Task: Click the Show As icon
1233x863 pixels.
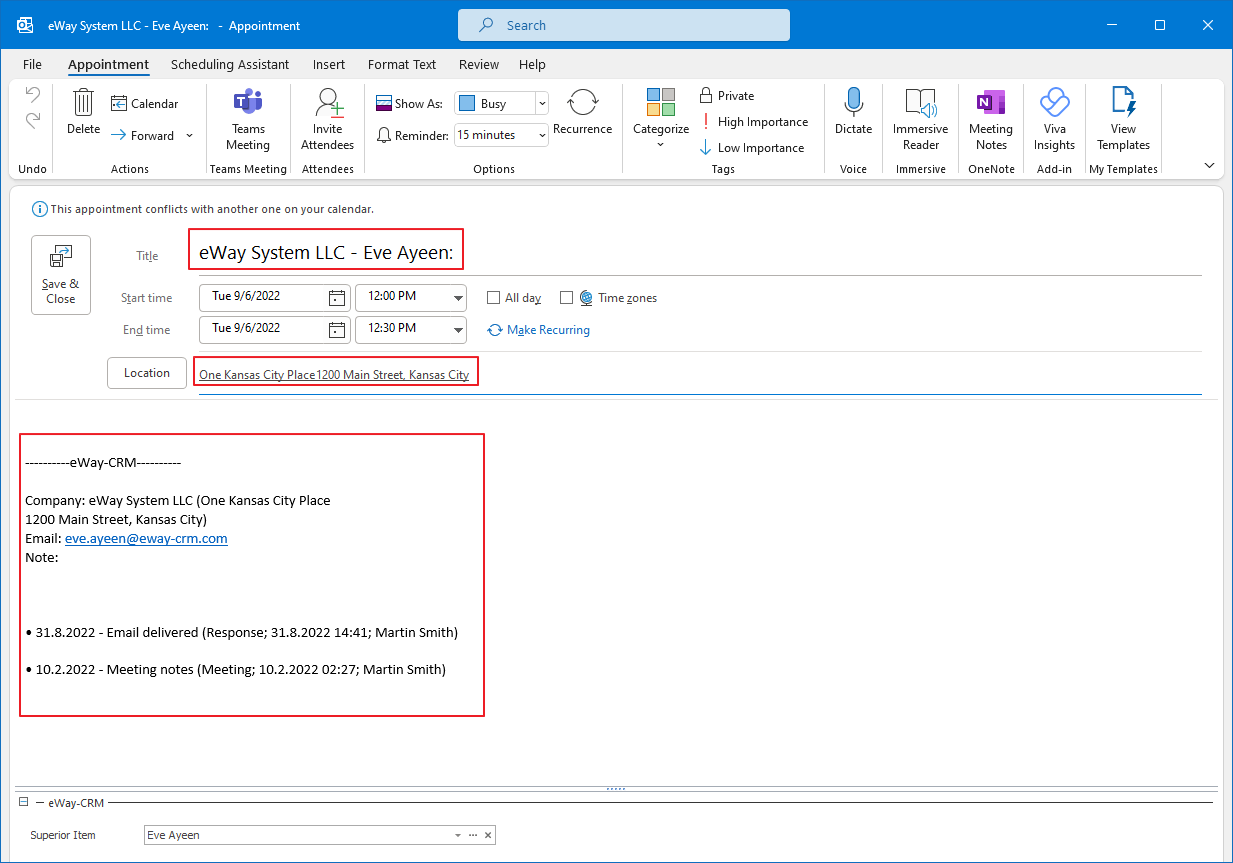Action: [384, 103]
